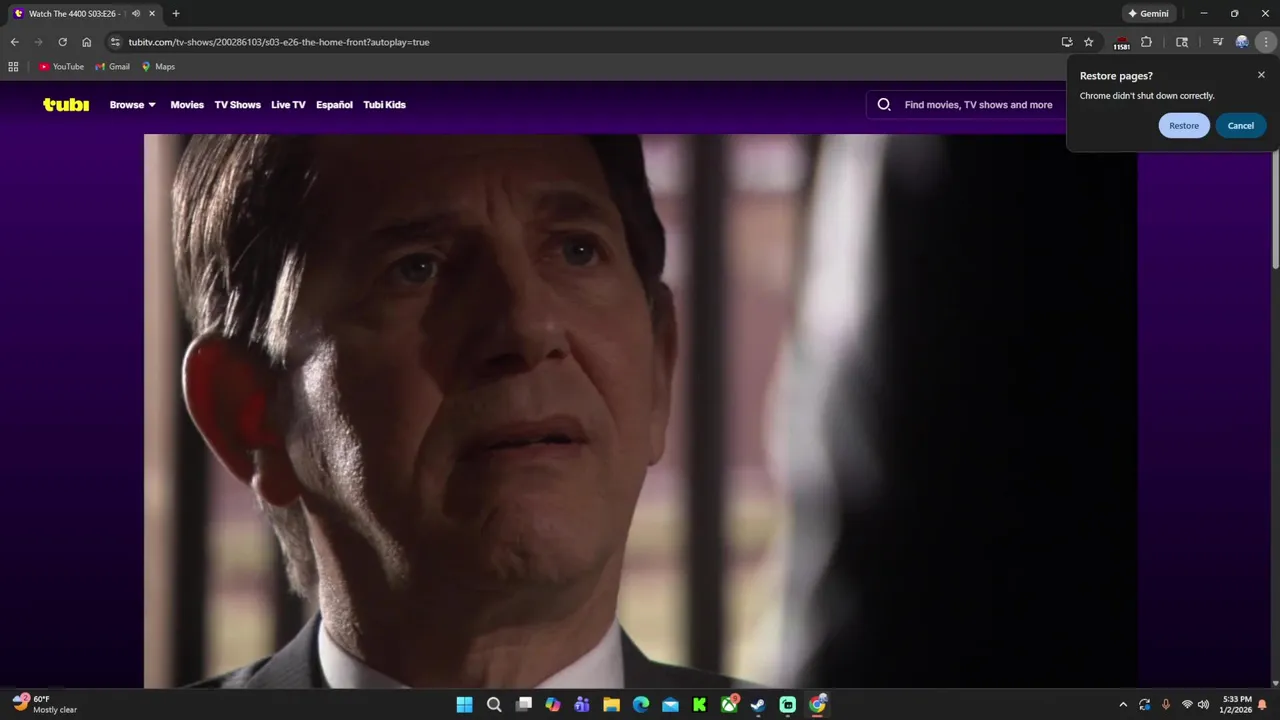Open the Windows Start menu
The image size is (1280, 720).
[464, 704]
